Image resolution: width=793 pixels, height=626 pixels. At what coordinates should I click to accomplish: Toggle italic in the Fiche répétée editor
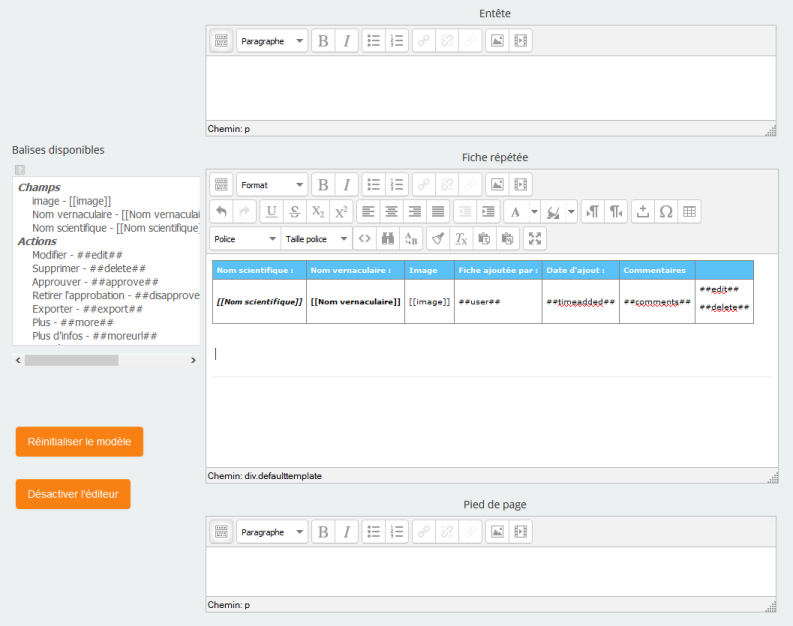[x=346, y=185]
